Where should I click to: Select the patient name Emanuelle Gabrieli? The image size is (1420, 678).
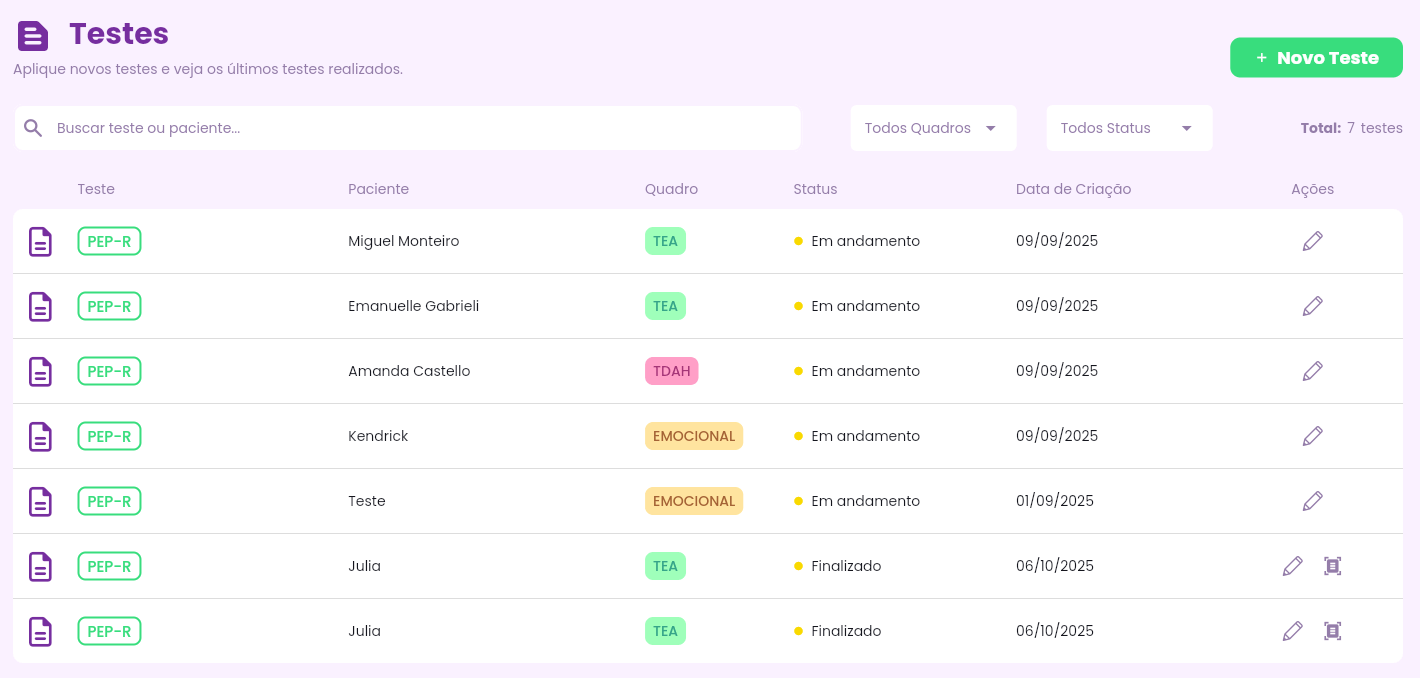tap(413, 306)
